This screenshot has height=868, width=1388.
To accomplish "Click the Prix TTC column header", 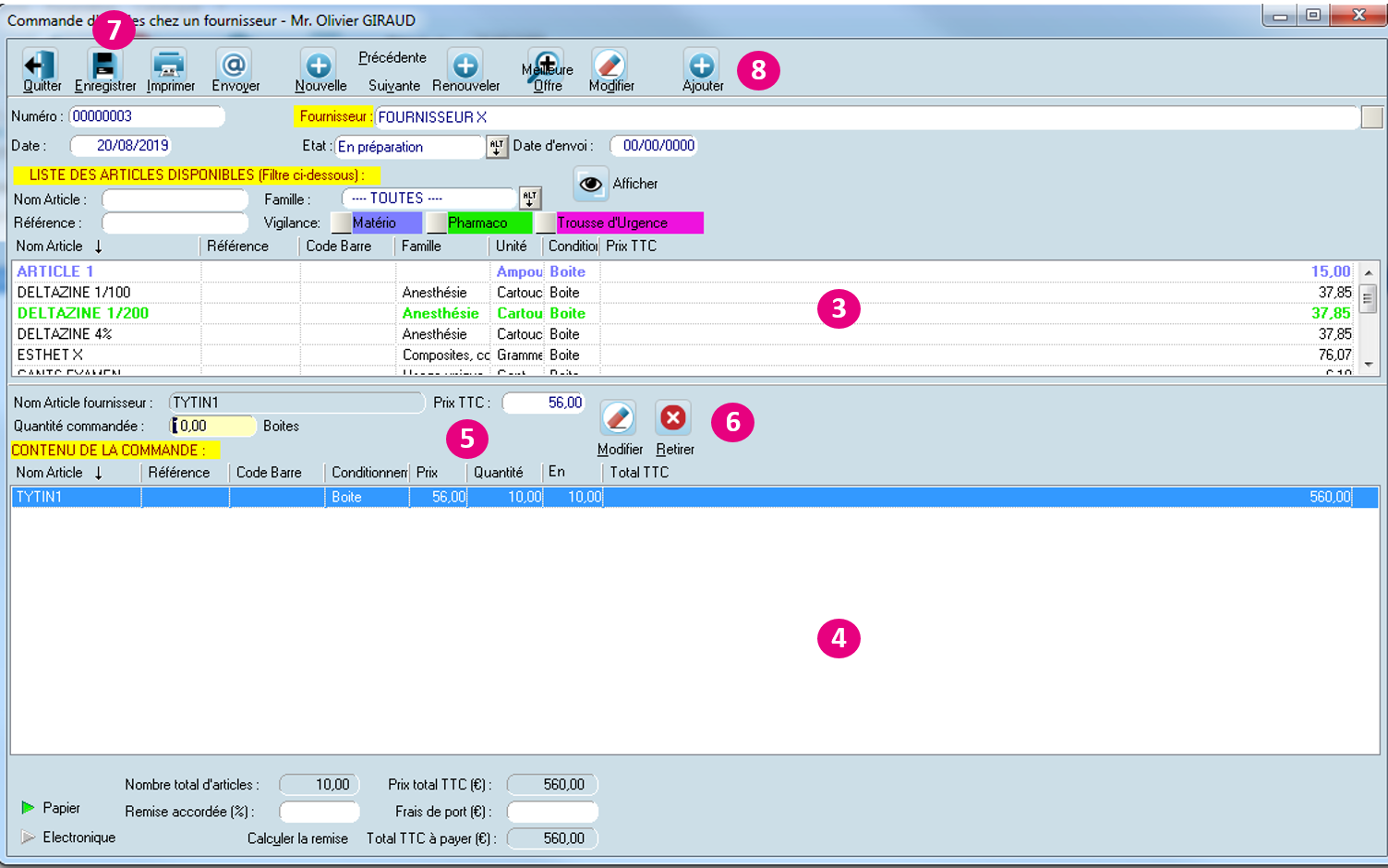I will [x=632, y=247].
